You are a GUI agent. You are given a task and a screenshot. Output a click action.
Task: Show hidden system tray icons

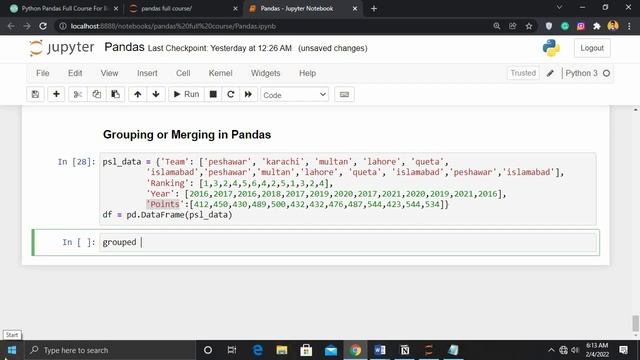tap(551, 350)
